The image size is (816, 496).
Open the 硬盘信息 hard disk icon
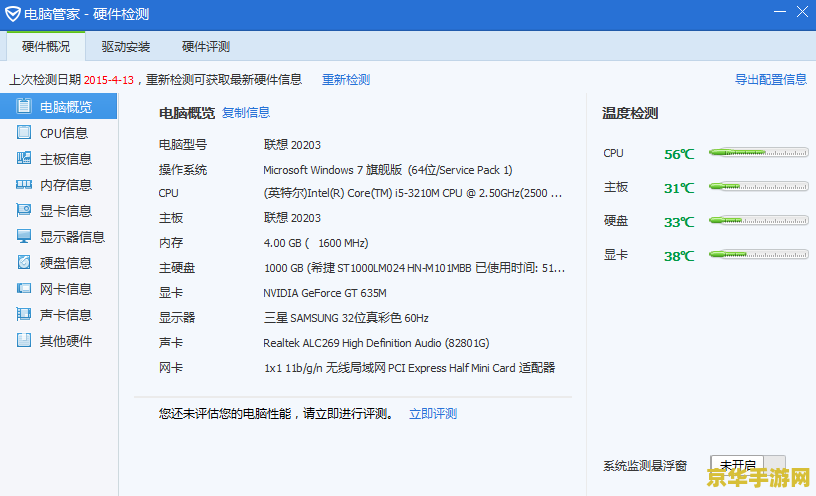coord(23,262)
